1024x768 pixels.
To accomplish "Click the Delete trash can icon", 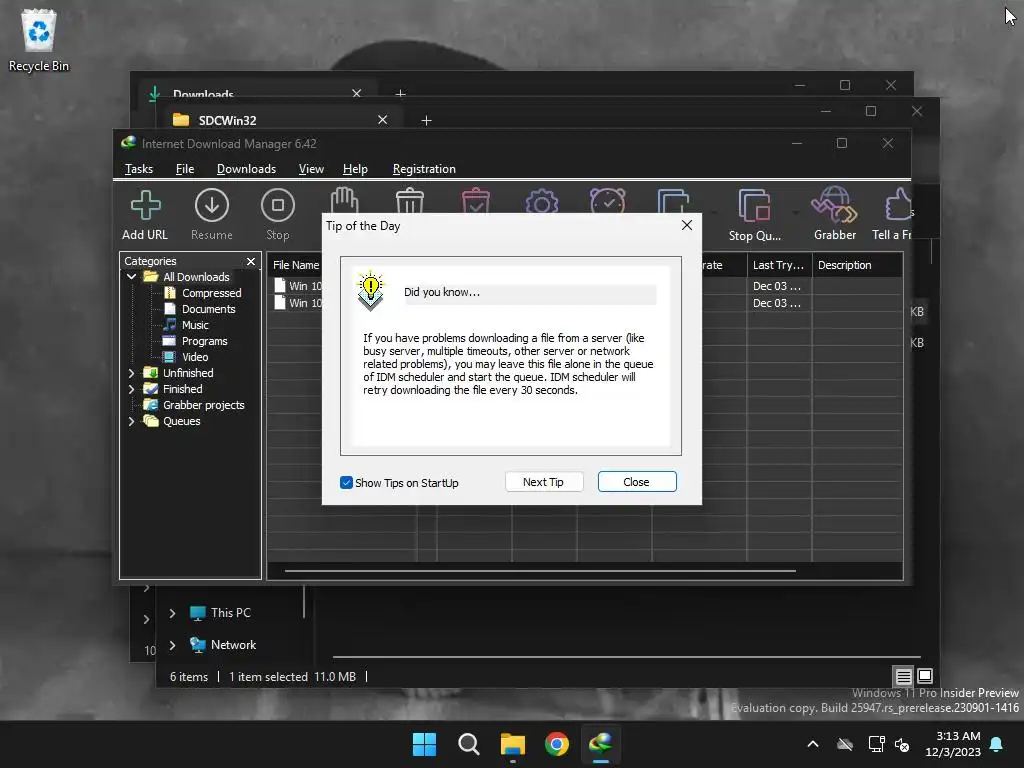I will tap(410, 200).
